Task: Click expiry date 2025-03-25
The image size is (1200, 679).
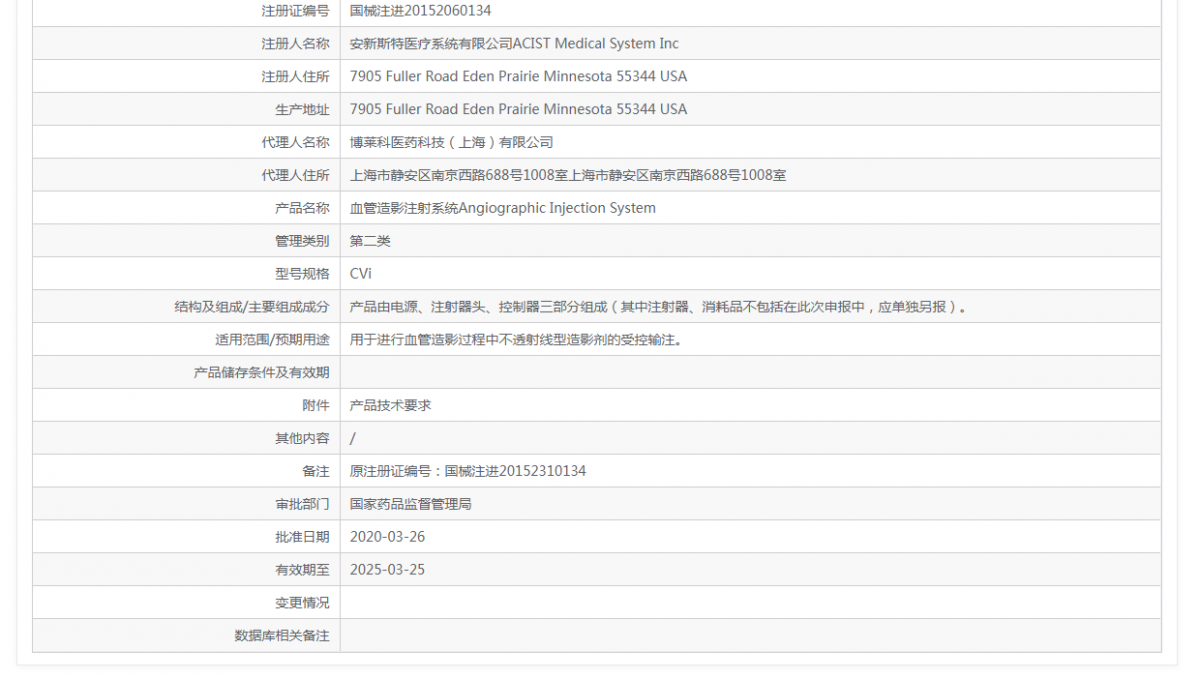Action: click(x=387, y=570)
